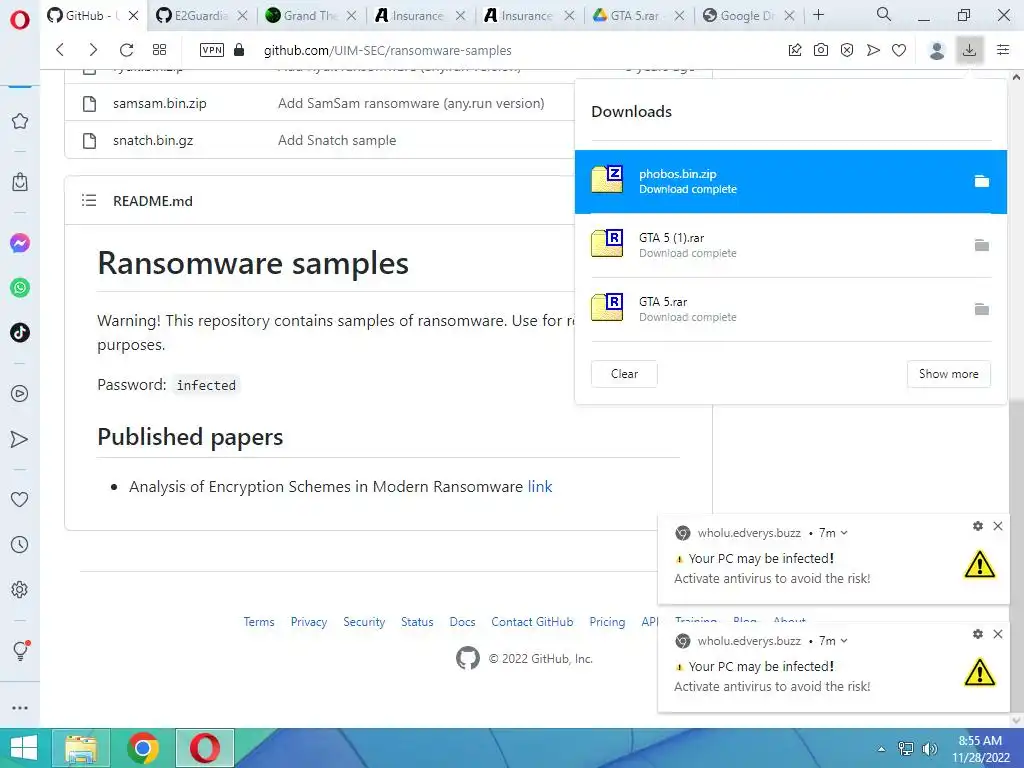Viewport: 1024px width, 768px height.
Task: Select phobos.bin.zip in Downloads list
Action: tap(790, 182)
